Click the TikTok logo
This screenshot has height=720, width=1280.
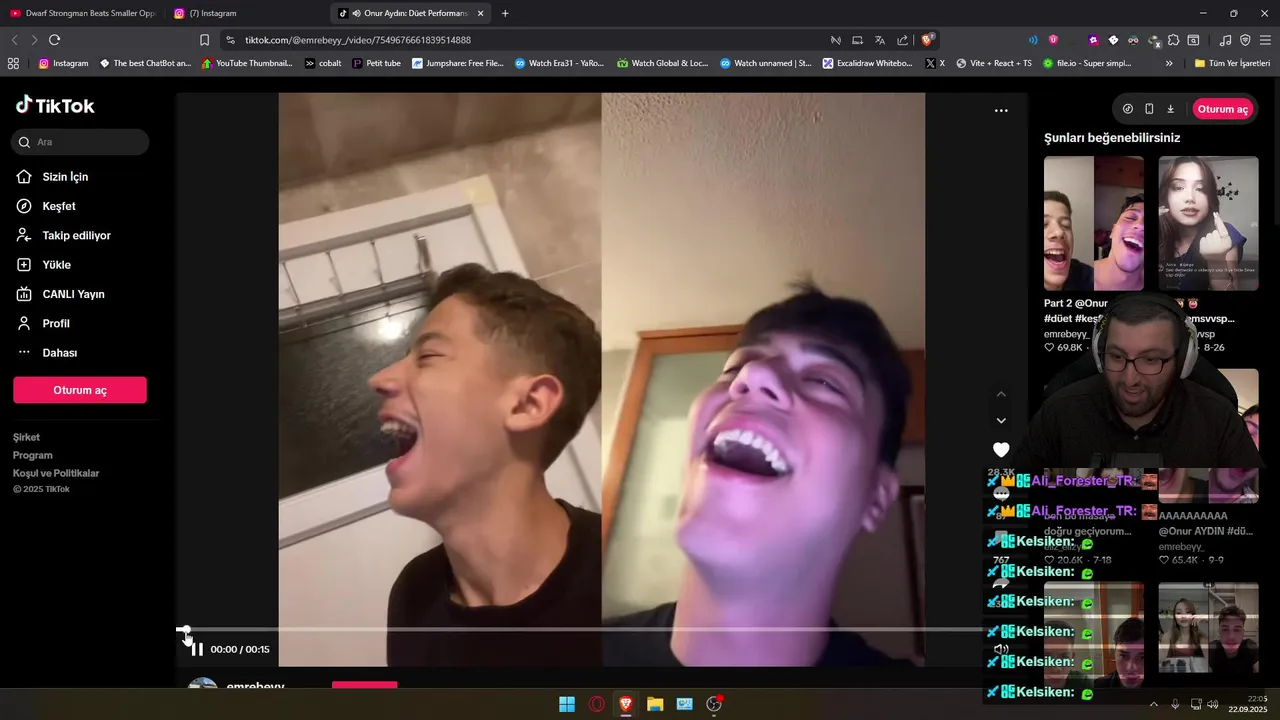(55, 105)
